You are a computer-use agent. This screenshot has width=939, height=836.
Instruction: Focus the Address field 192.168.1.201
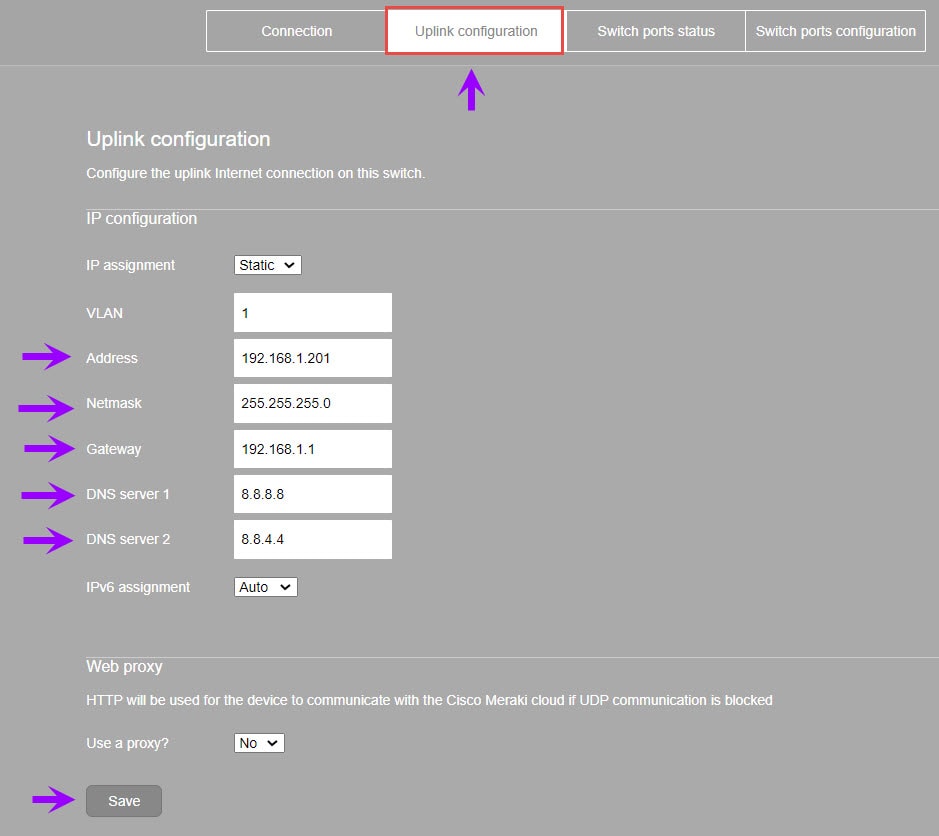click(313, 358)
